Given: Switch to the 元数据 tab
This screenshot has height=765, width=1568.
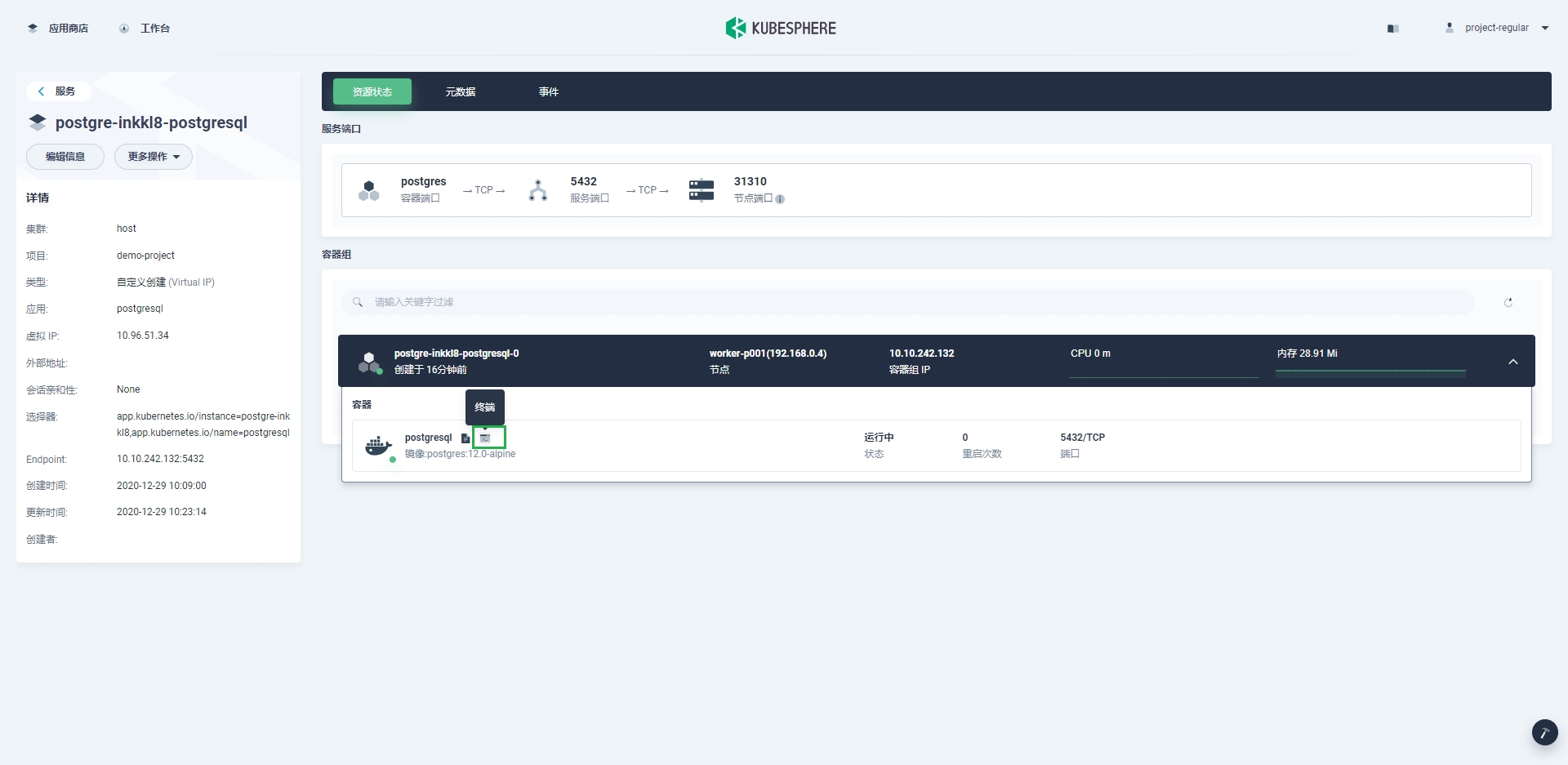Looking at the screenshot, I should (x=461, y=92).
